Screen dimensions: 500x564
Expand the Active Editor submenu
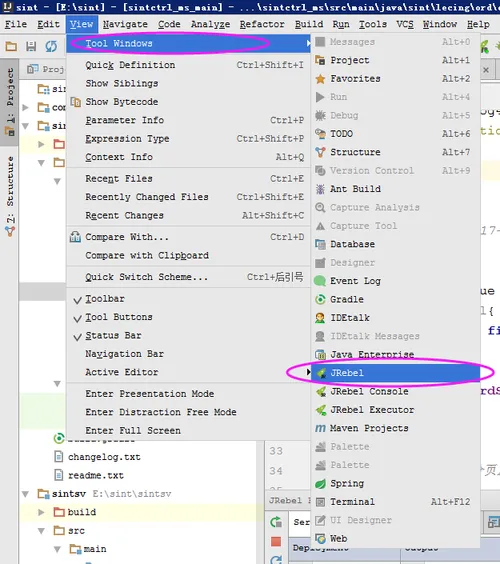click(188, 372)
